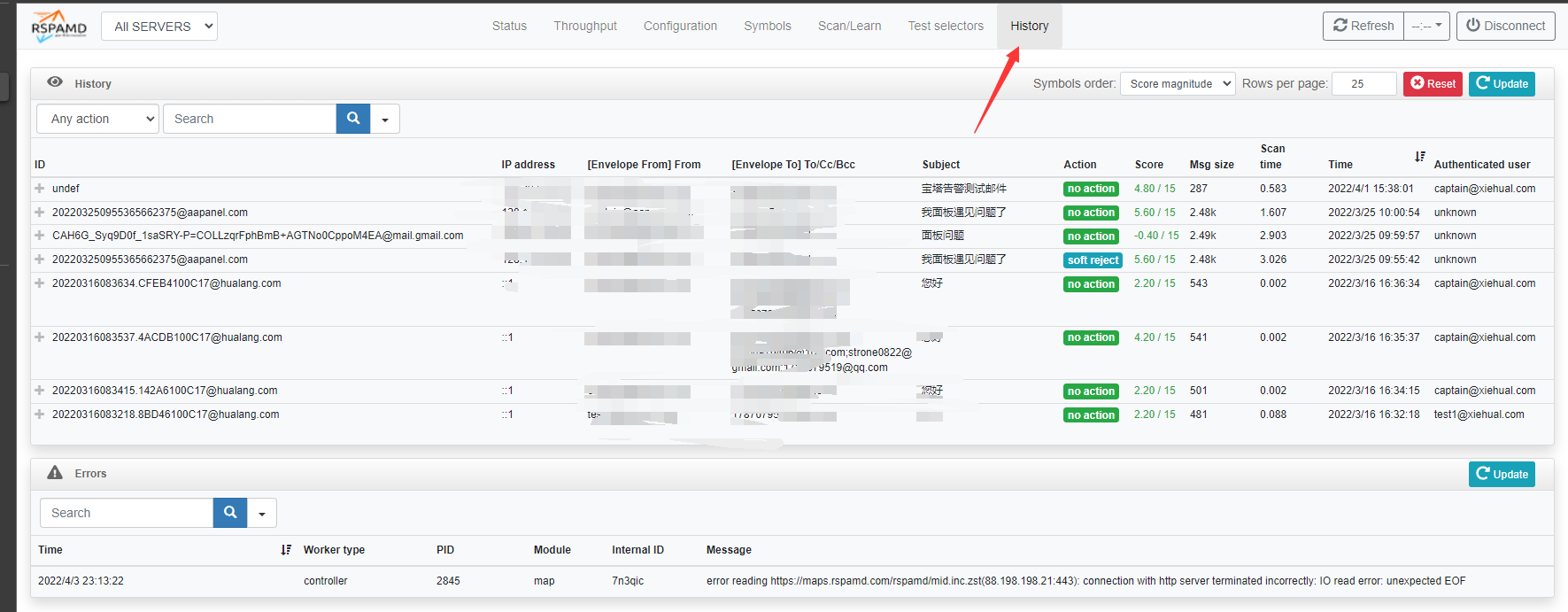The height and width of the screenshot is (612, 1568).
Task: Click the Internal ID column header
Action: coord(637,550)
